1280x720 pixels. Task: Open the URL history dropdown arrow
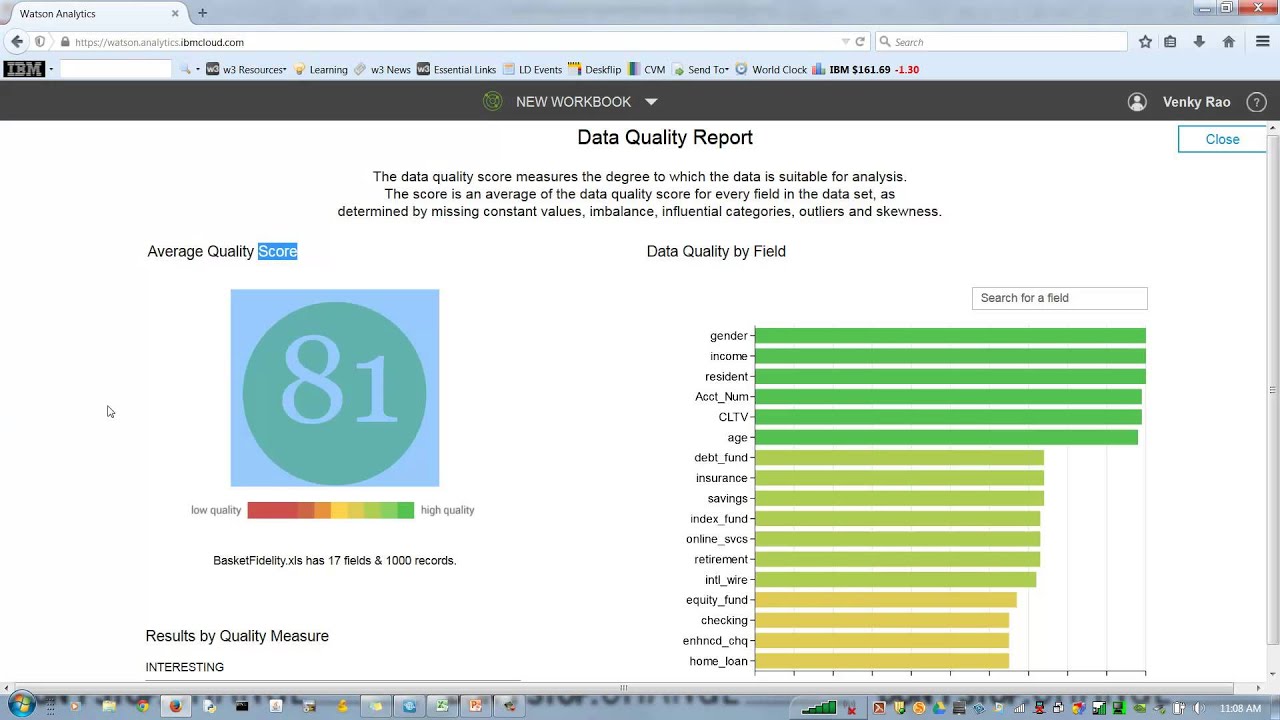(845, 42)
